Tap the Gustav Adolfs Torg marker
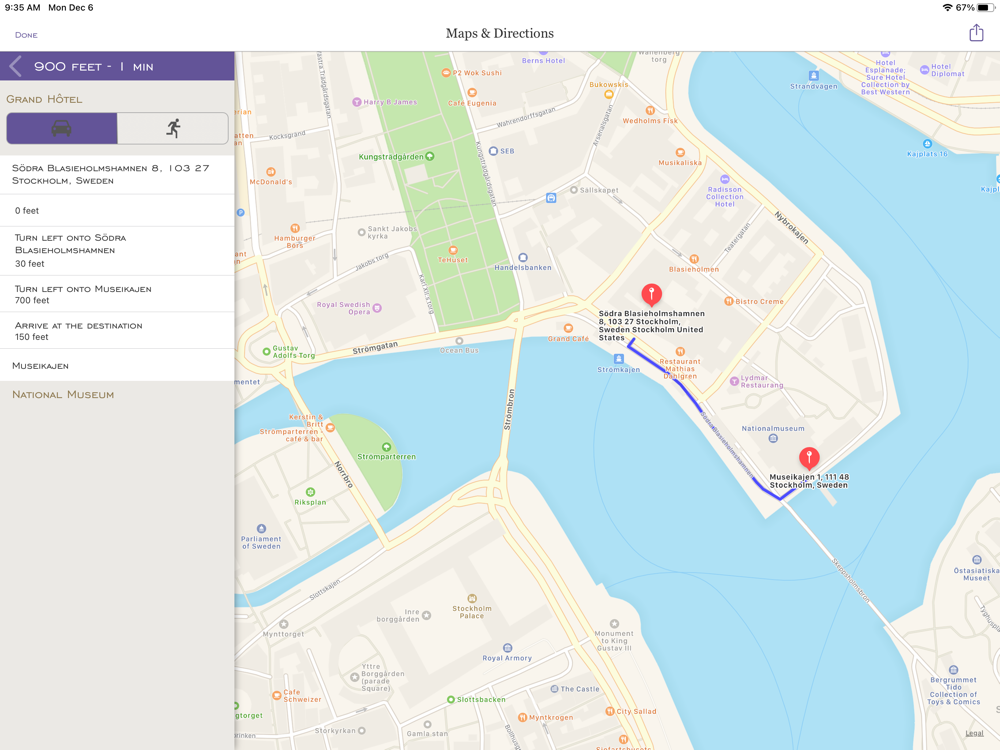The height and width of the screenshot is (750, 1000). tap(267, 351)
